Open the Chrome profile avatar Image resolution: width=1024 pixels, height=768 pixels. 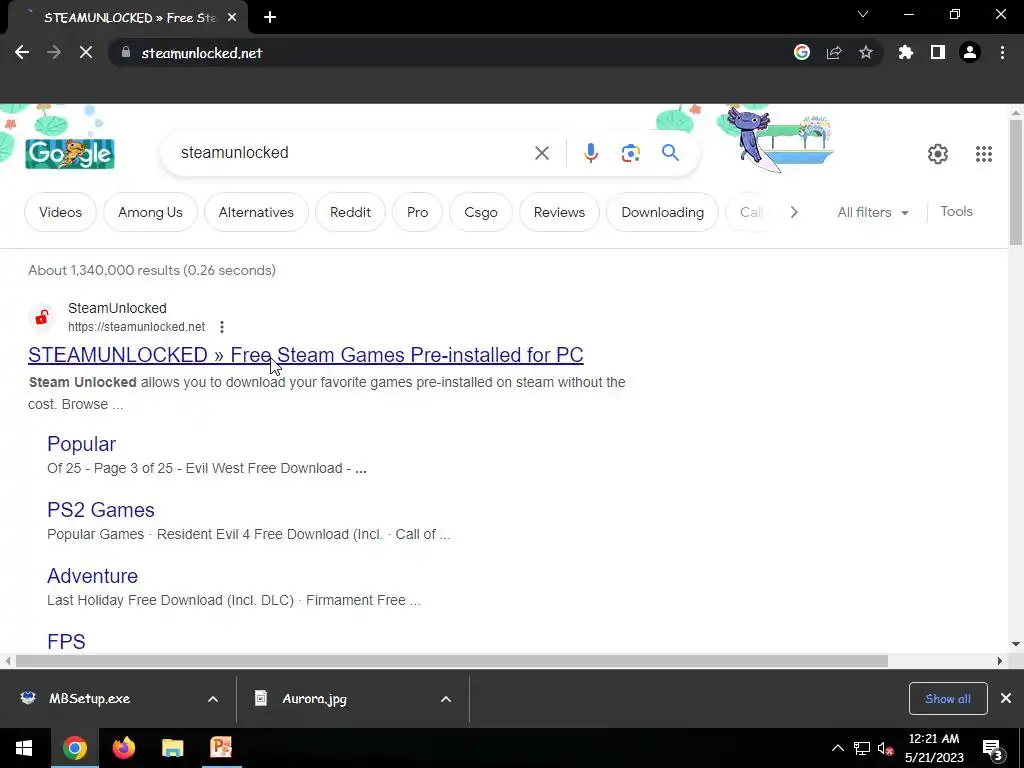point(970,52)
